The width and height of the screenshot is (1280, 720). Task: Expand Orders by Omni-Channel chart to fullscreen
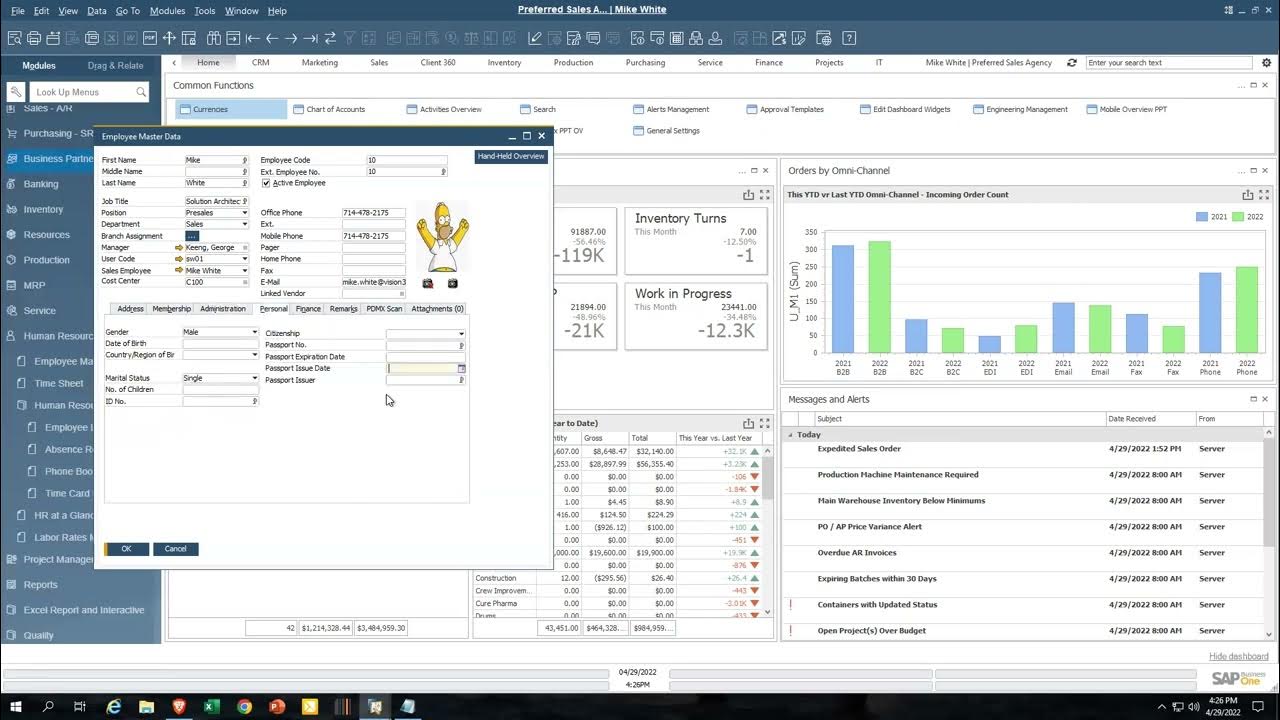coord(1264,195)
